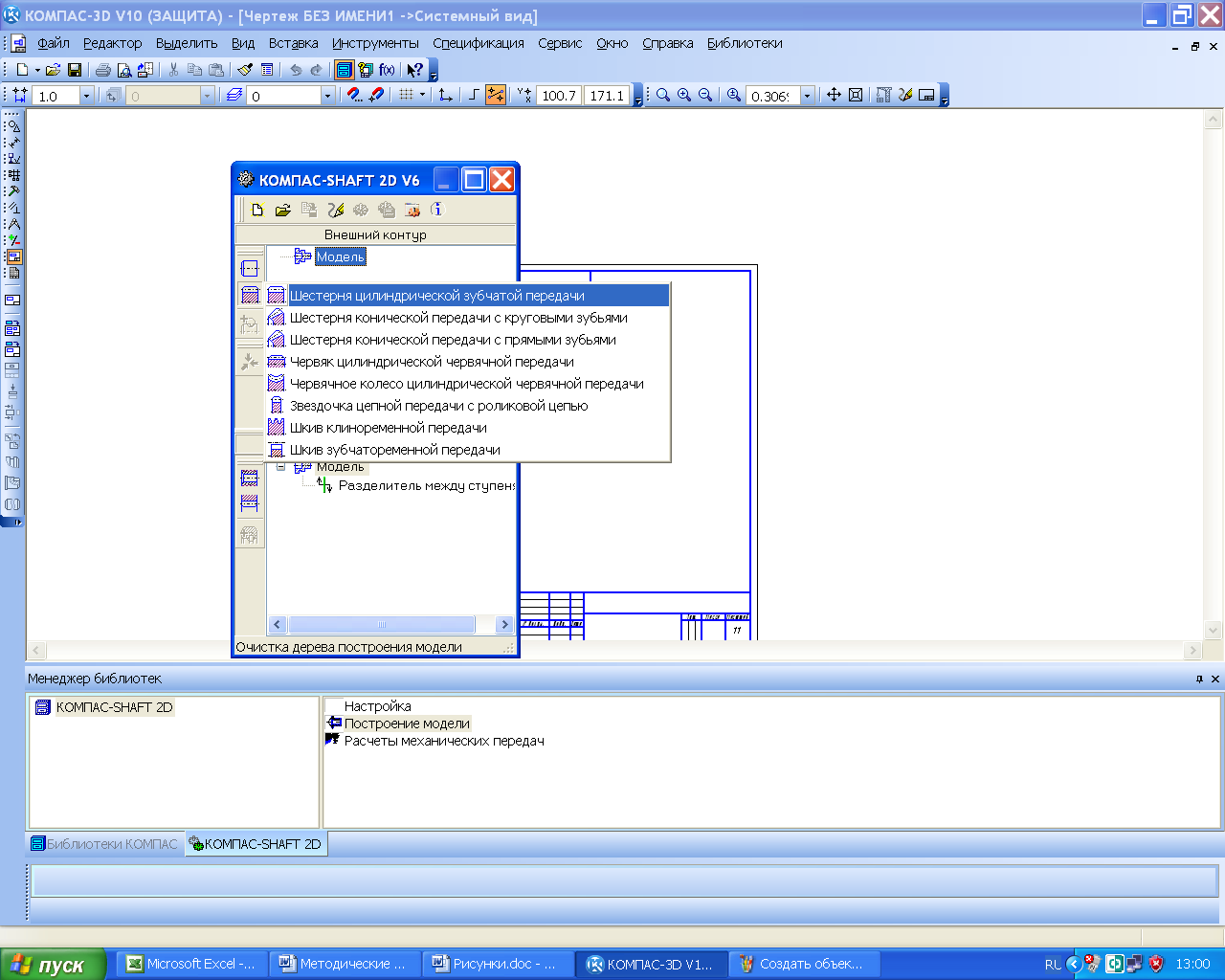
Task: Click the snap settings magnet icon
Action: (x=355, y=96)
